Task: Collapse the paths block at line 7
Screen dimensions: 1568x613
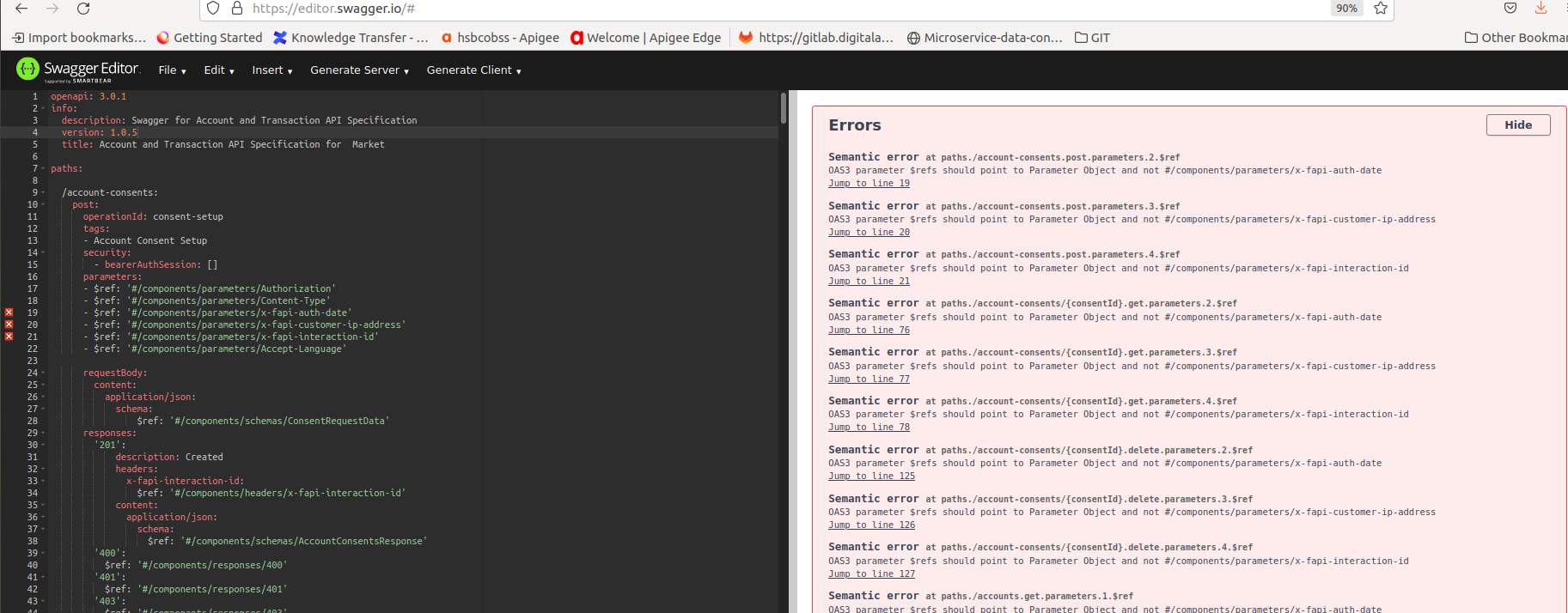Action: 43,168
